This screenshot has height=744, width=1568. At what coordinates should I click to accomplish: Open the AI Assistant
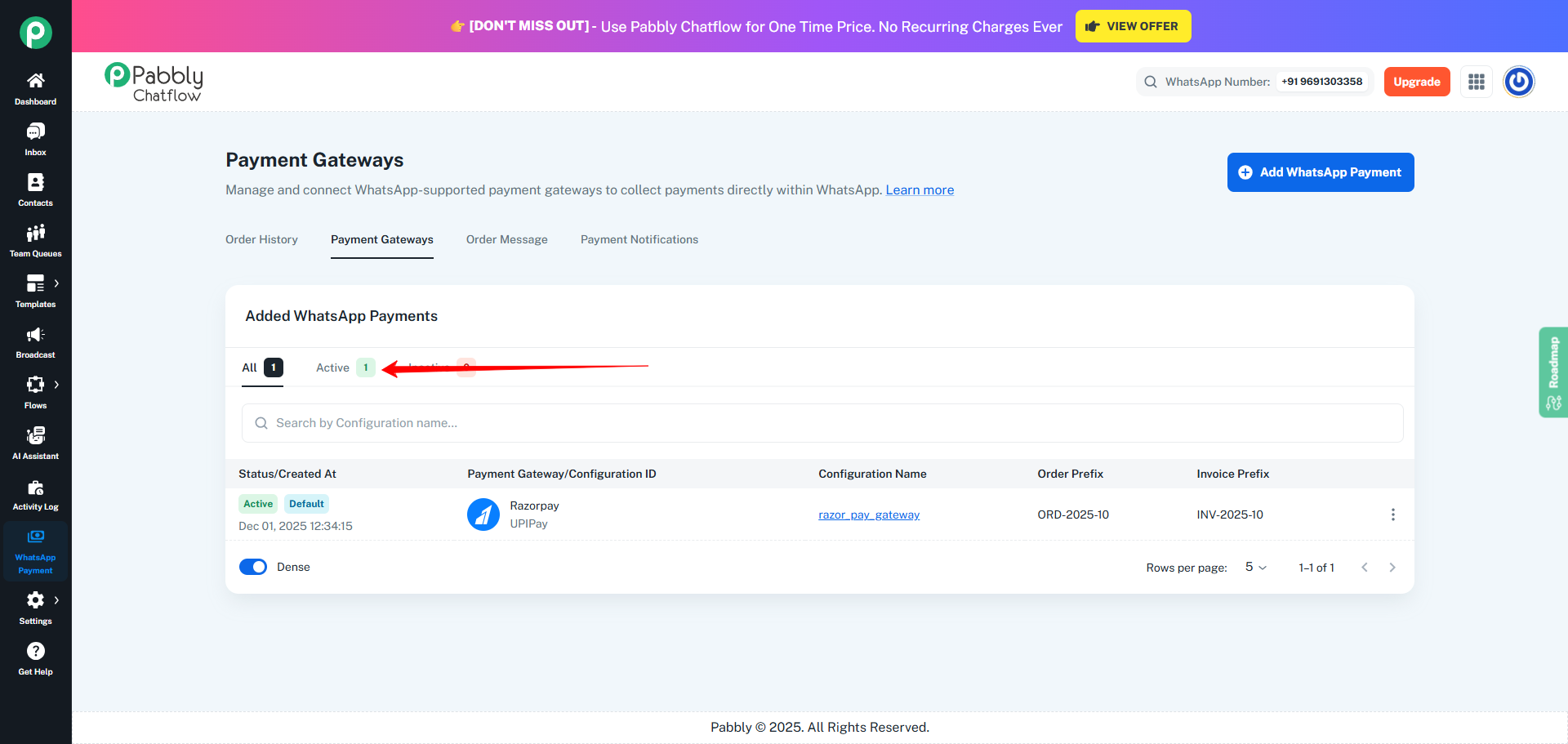pos(35,443)
